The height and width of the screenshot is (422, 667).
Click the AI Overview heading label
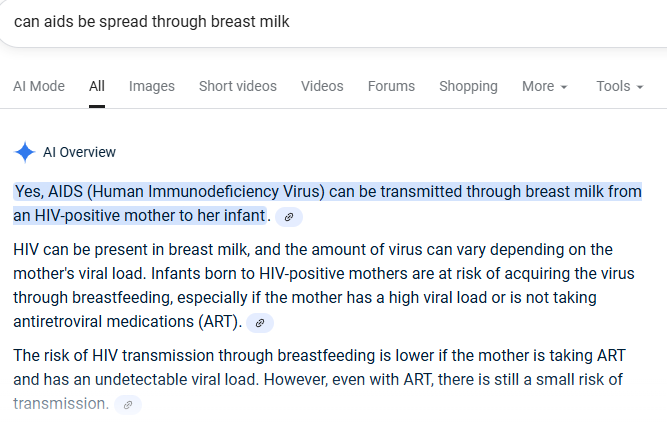pos(79,152)
